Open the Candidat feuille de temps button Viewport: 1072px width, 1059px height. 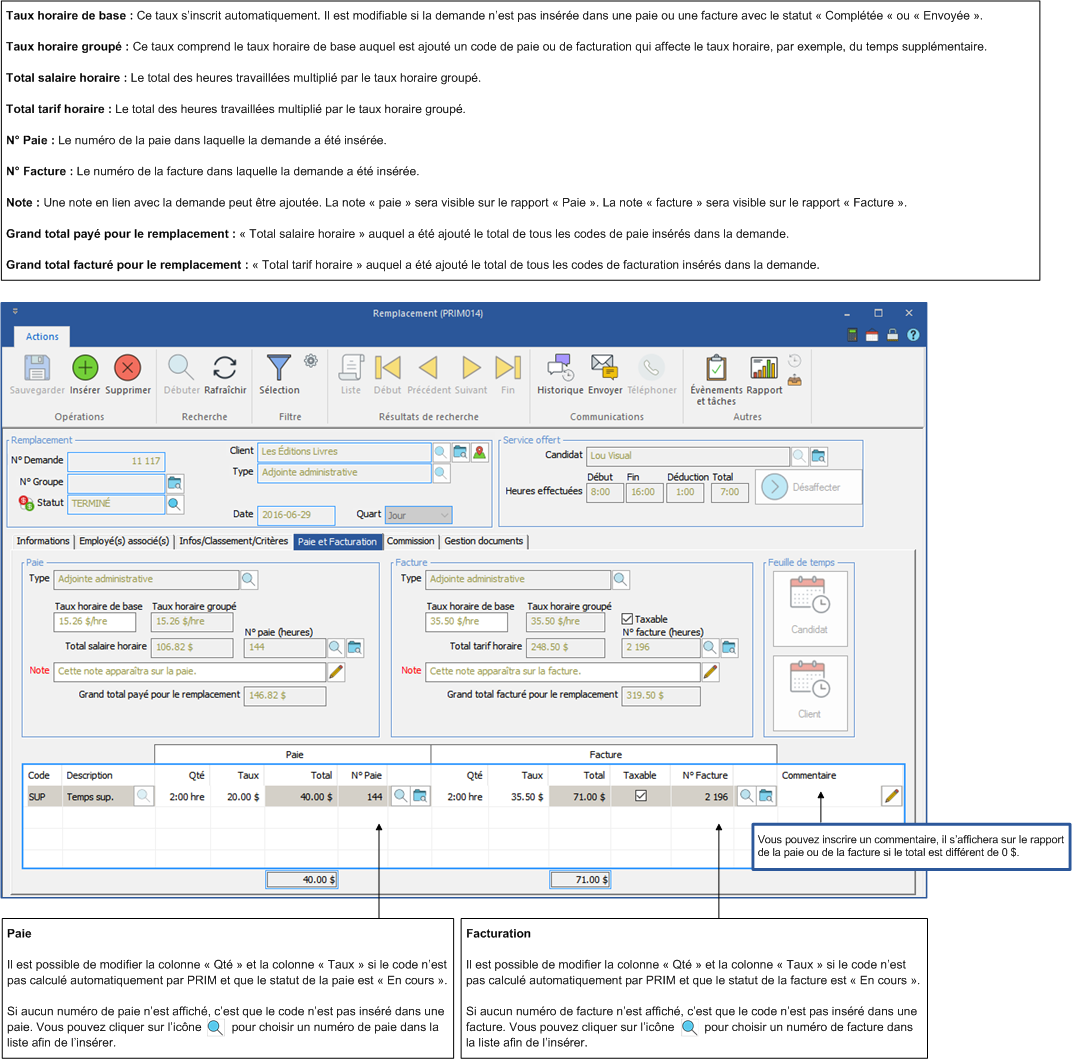point(810,608)
